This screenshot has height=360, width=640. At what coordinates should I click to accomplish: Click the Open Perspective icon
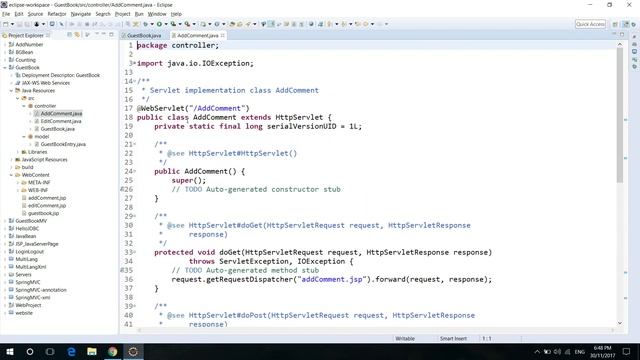(x=615, y=24)
